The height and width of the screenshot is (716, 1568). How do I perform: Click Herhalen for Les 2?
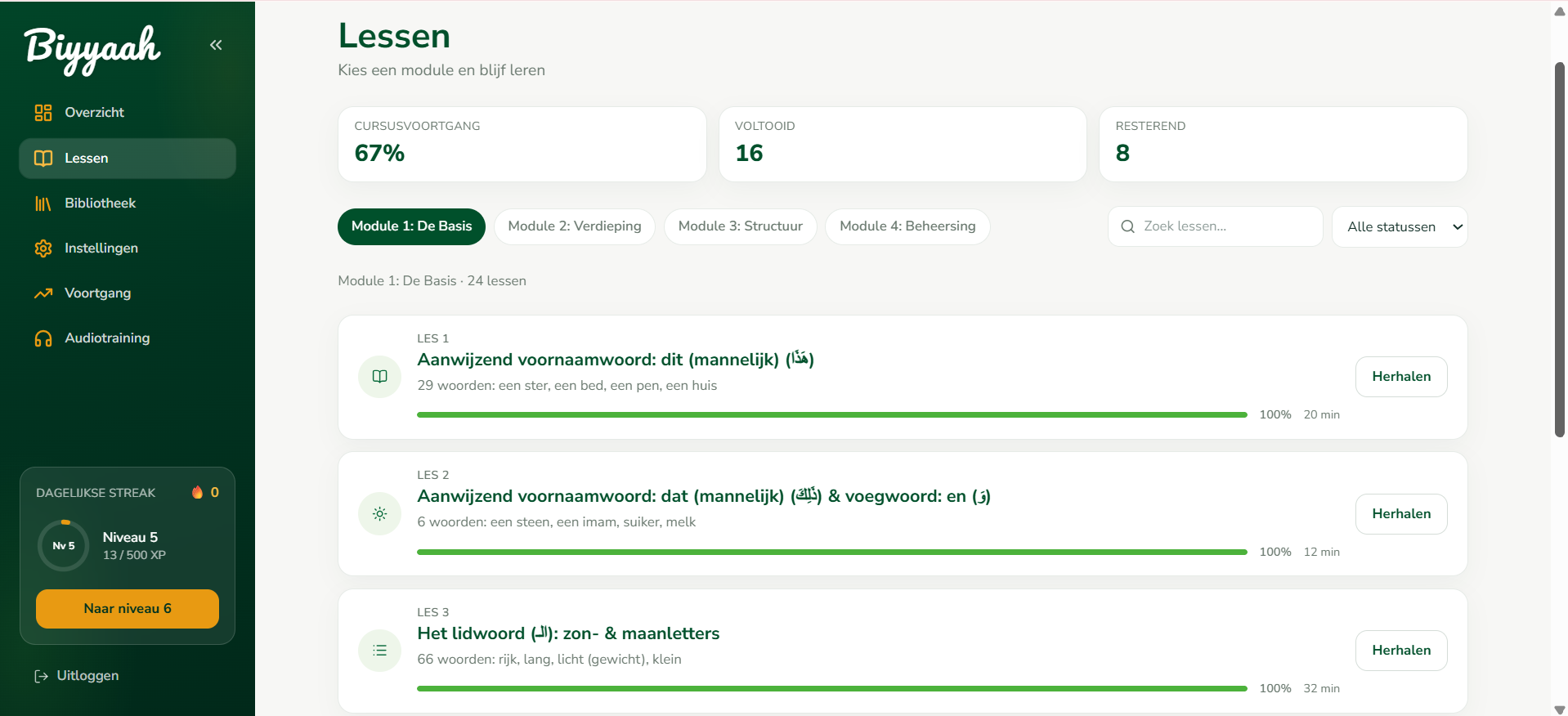click(x=1401, y=514)
